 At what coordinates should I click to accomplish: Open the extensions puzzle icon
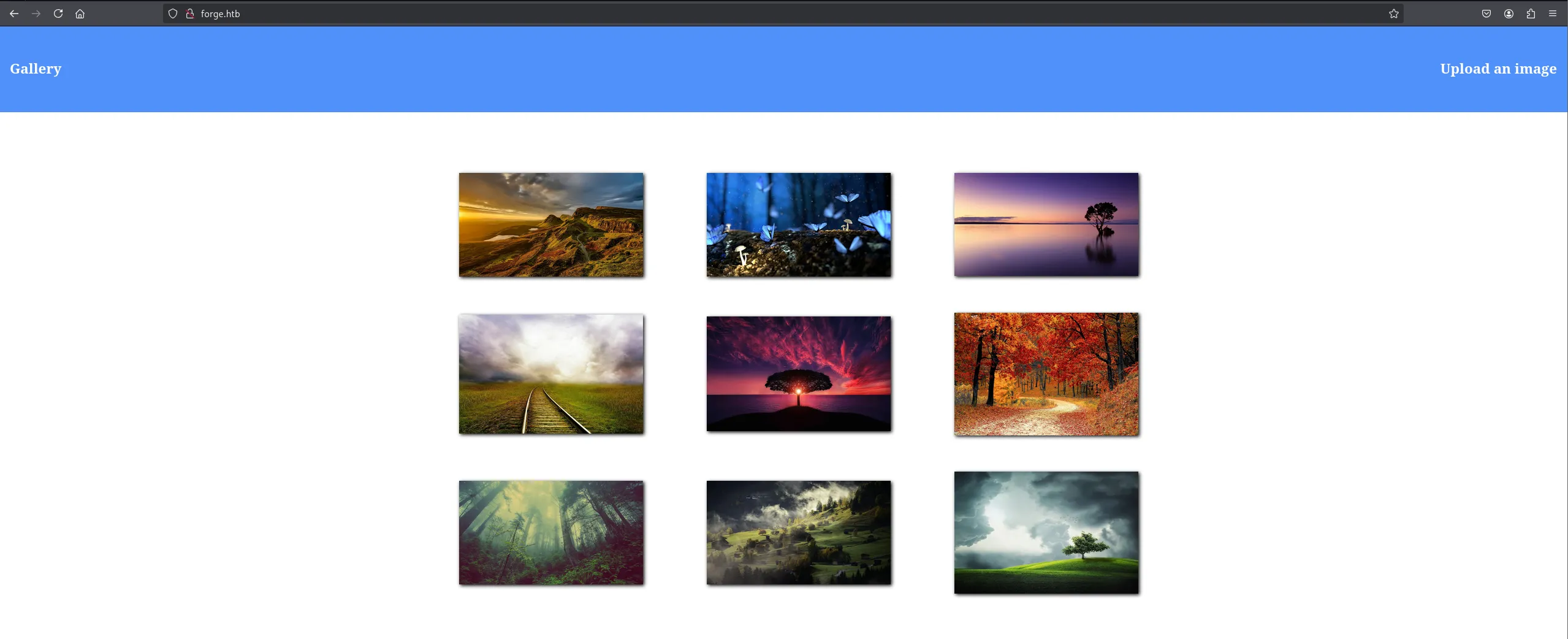pos(1531,13)
